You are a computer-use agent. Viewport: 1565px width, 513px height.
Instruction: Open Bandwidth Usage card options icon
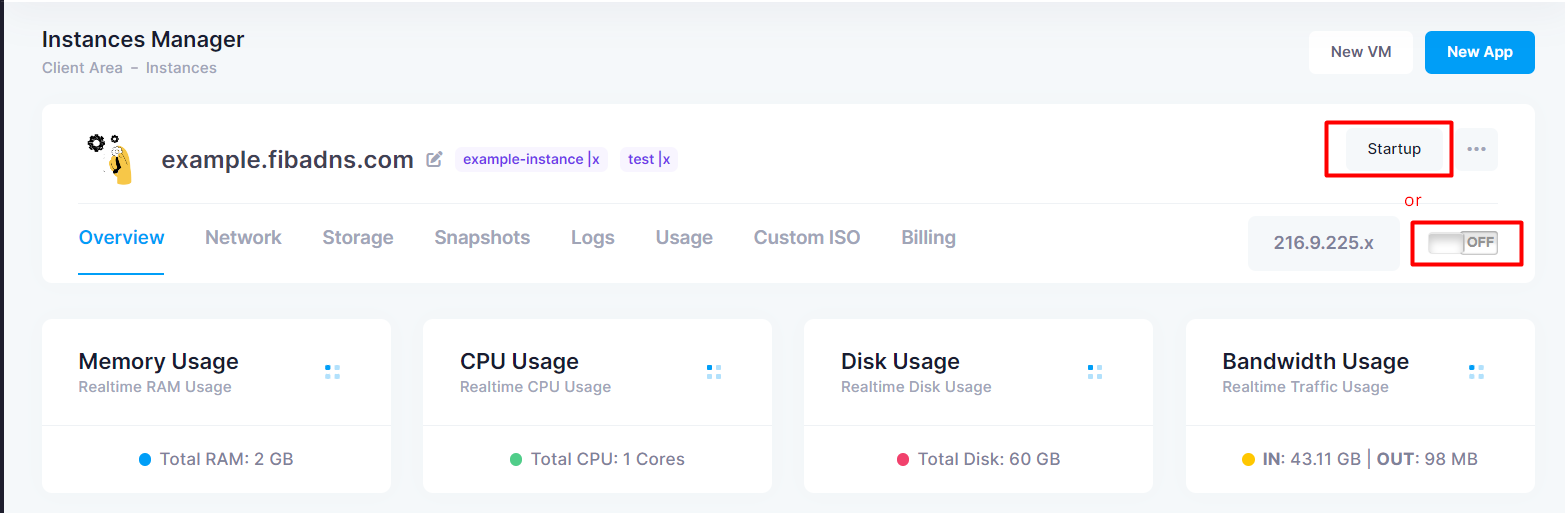pyautogui.click(x=1476, y=372)
